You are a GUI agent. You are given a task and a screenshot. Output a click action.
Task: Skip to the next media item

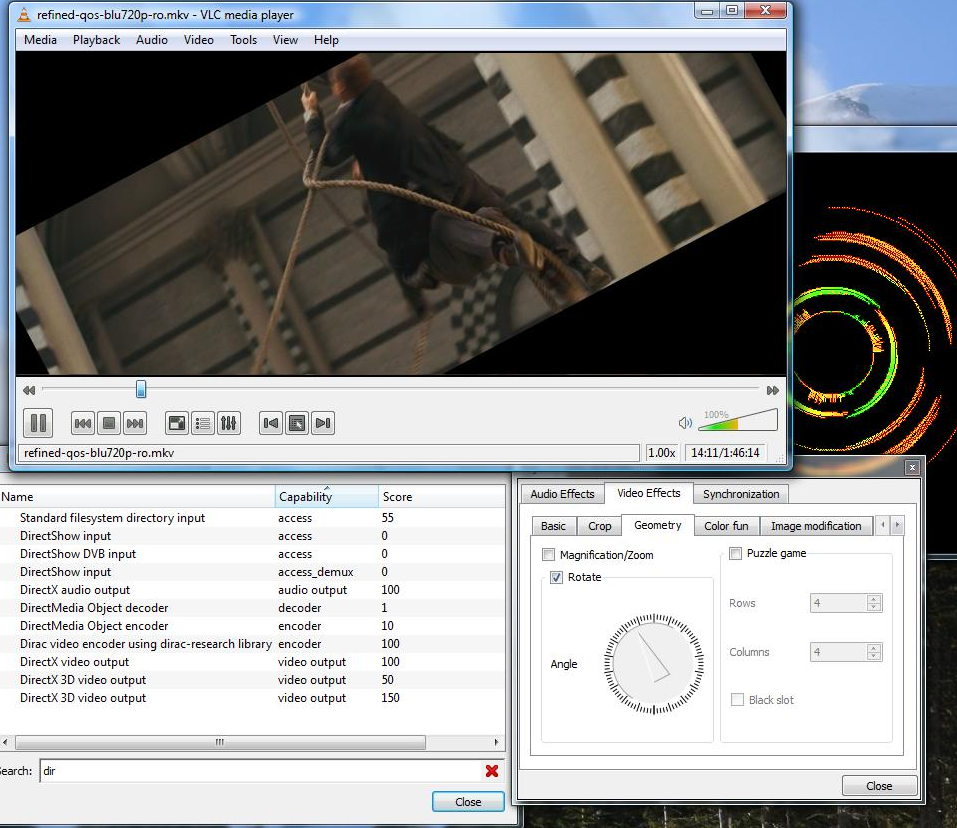click(135, 423)
